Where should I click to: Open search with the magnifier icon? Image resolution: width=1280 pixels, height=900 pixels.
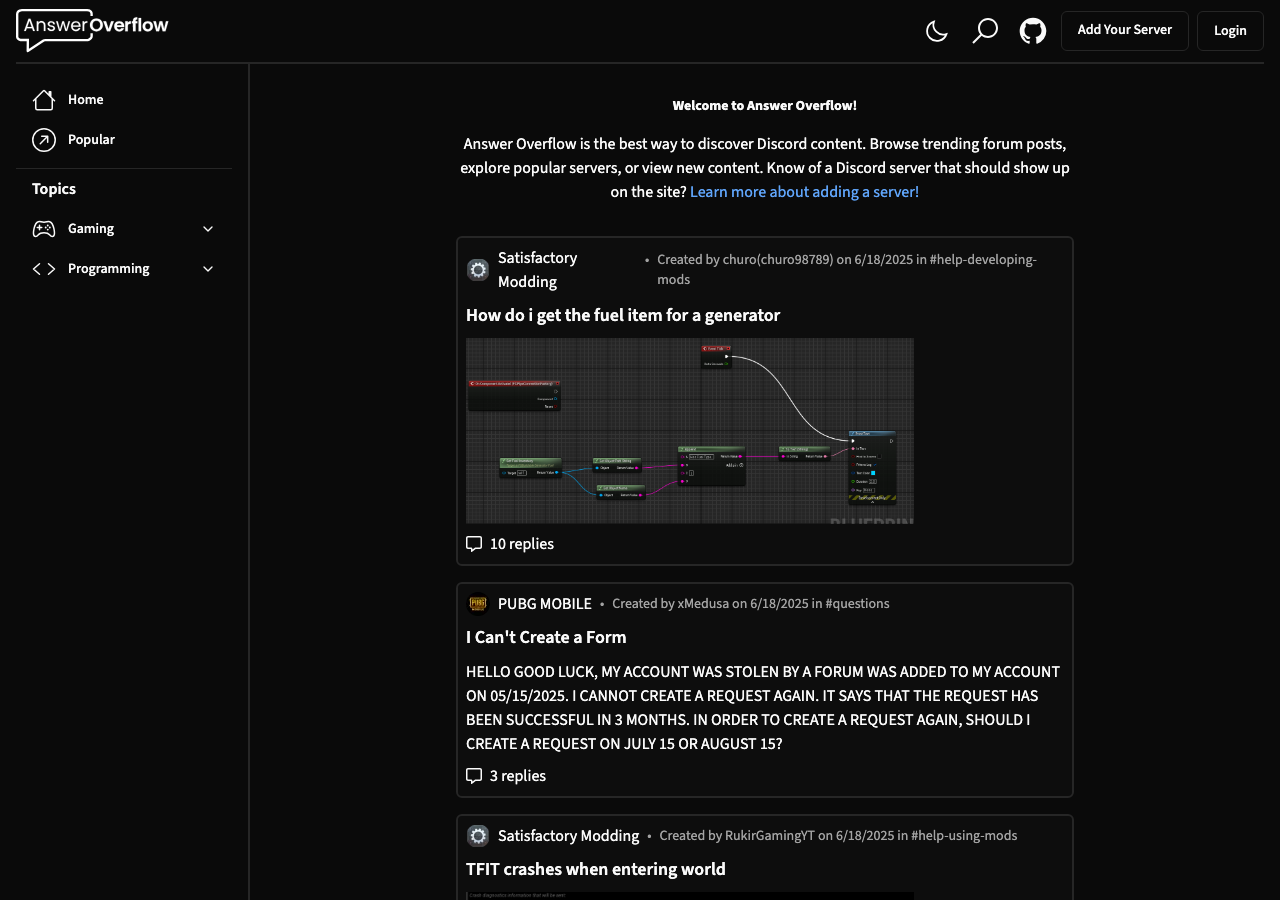tap(985, 31)
